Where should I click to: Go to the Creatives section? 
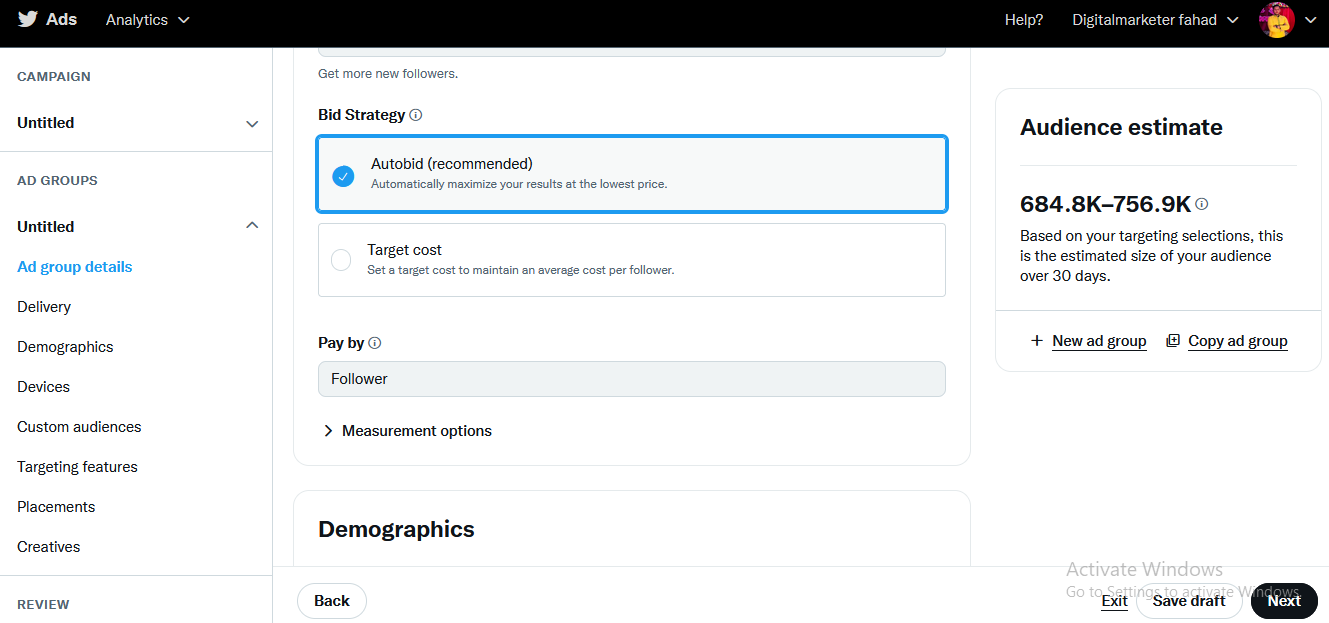[48, 546]
